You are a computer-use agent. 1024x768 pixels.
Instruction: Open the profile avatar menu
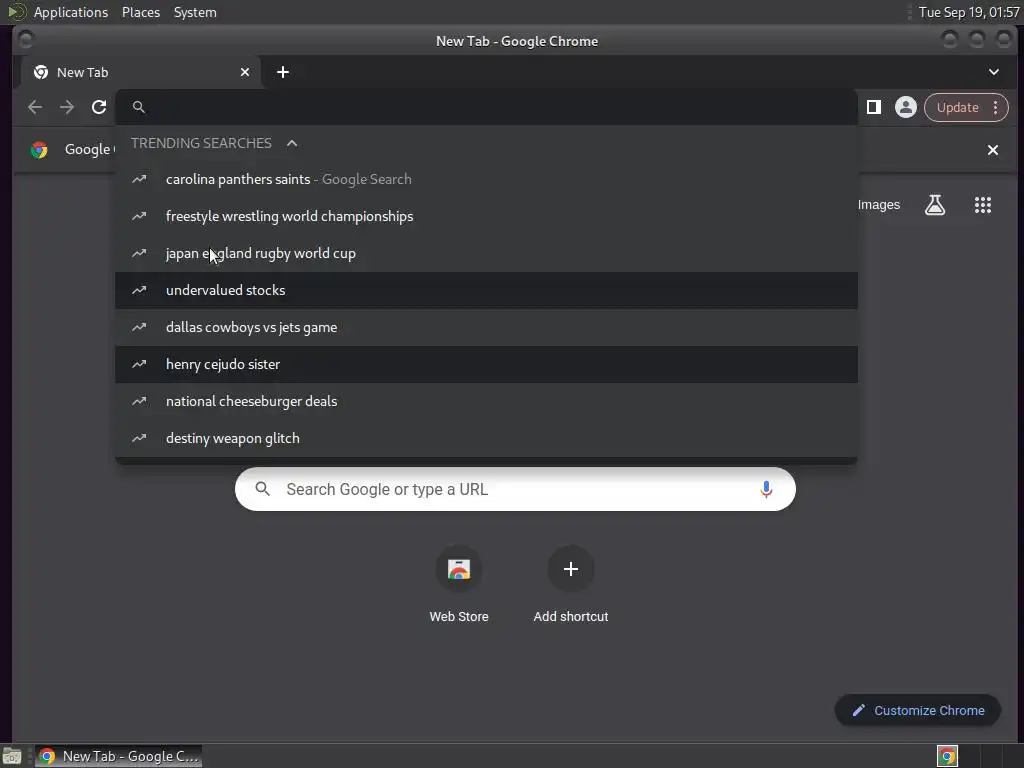coord(906,107)
